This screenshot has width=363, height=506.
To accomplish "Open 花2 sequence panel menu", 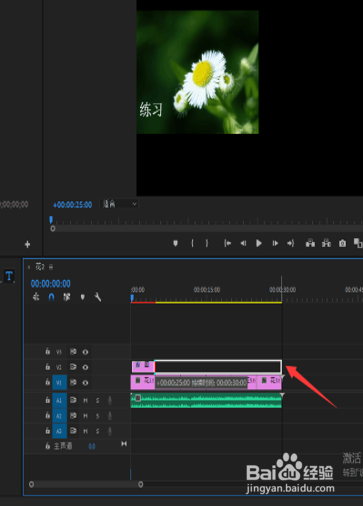I will (x=51, y=267).
